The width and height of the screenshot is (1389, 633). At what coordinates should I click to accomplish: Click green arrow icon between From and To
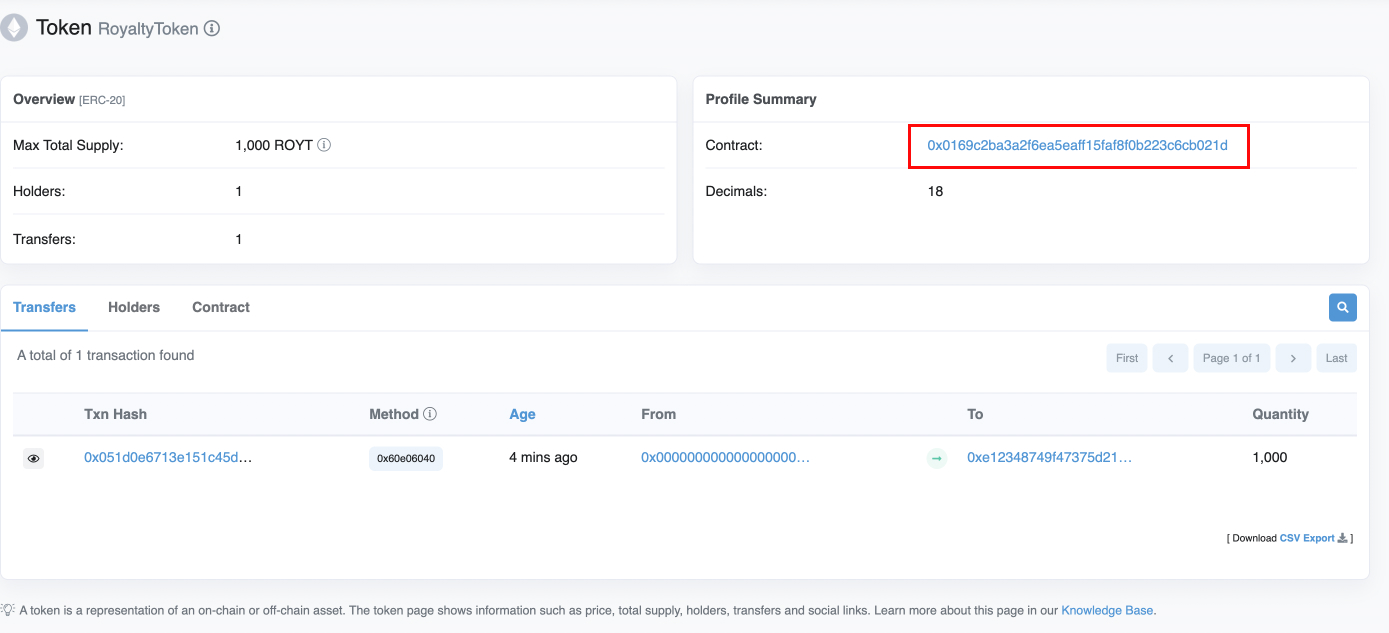coord(937,459)
